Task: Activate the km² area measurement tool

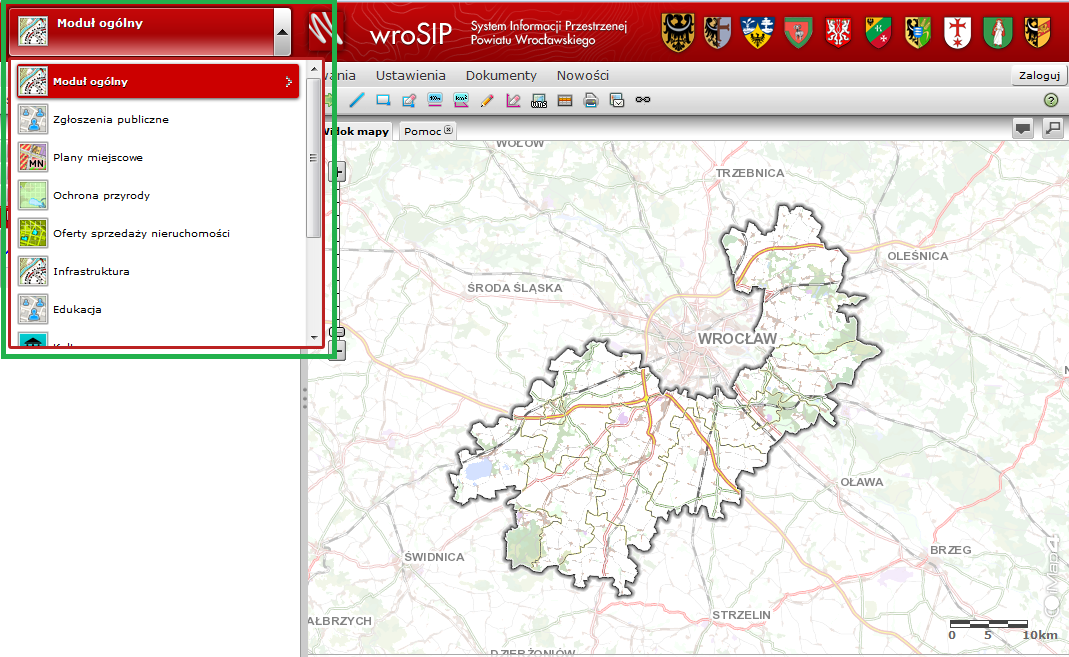Action: click(x=462, y=100)
